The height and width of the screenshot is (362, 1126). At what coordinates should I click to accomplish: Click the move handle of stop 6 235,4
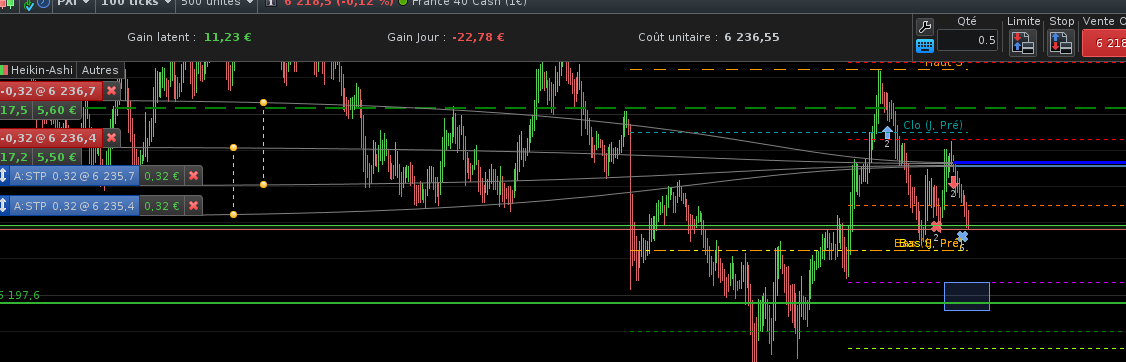click(3, 206)
